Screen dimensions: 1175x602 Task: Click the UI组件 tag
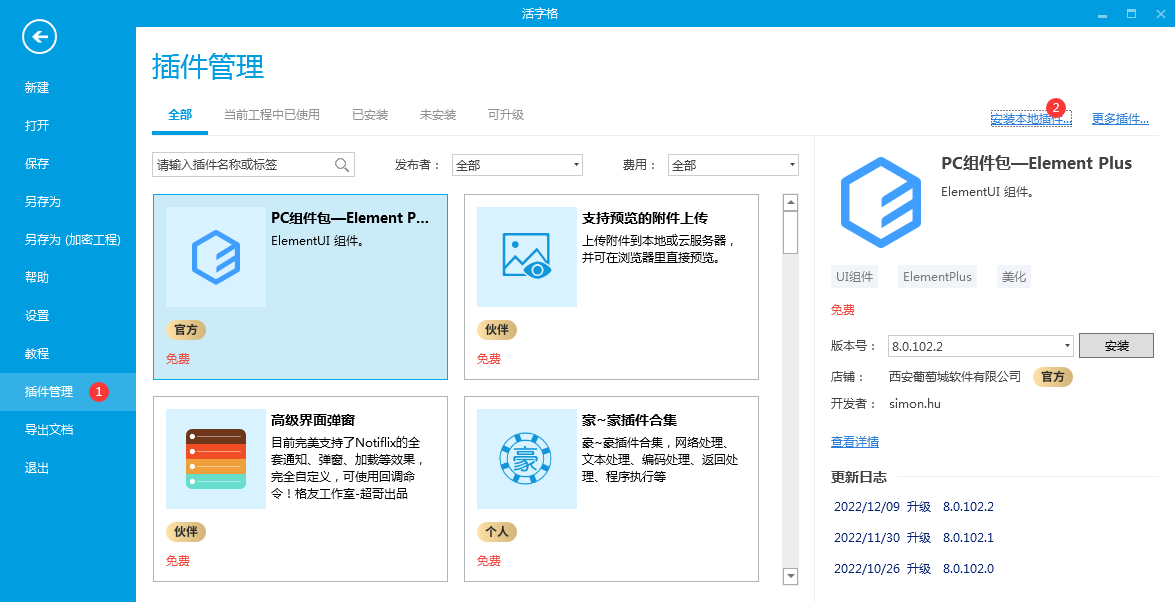pos(855,277)
